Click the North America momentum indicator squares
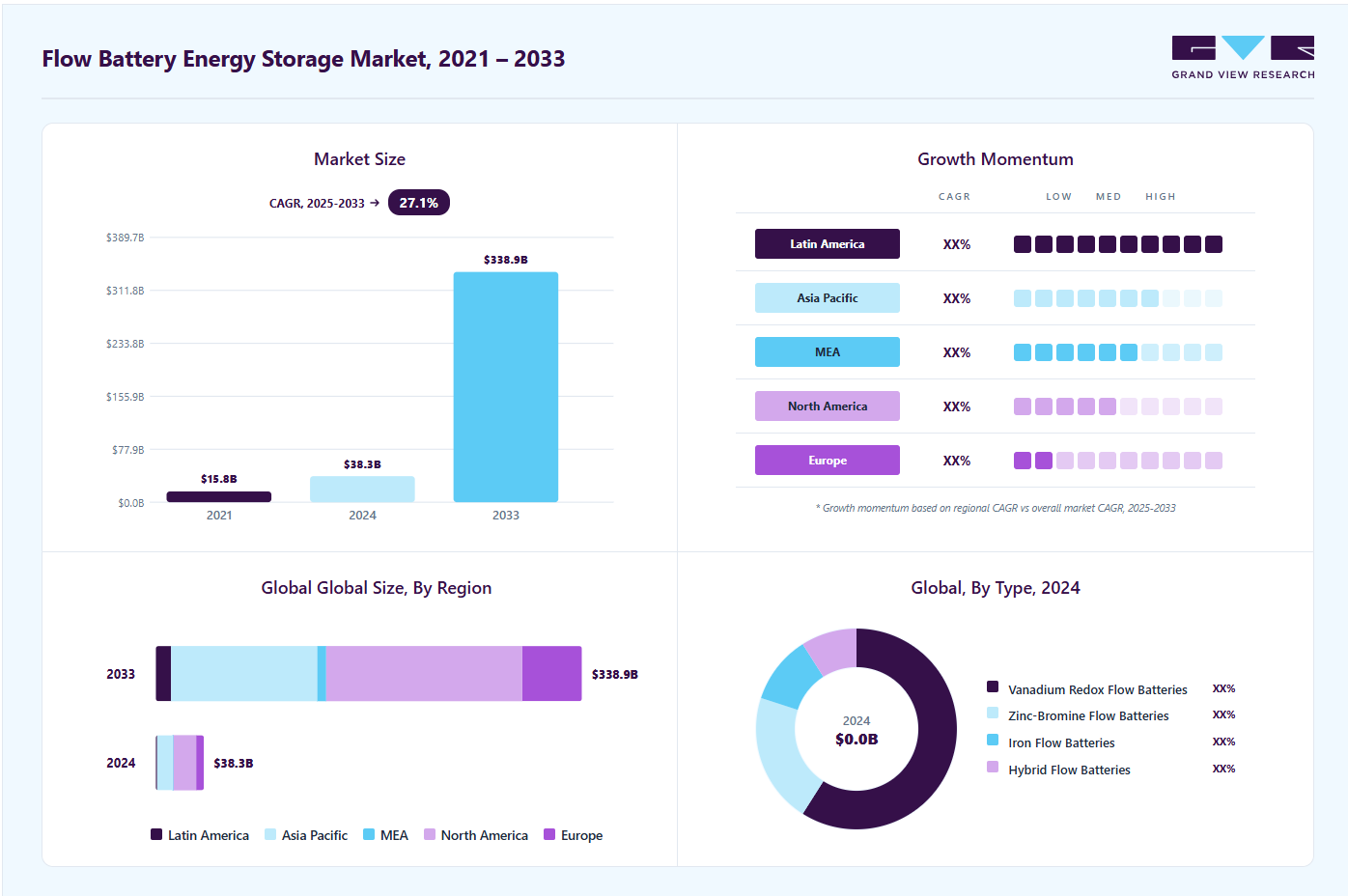The width and height of the screenshot is (1348, 896). coord(1118,406)
